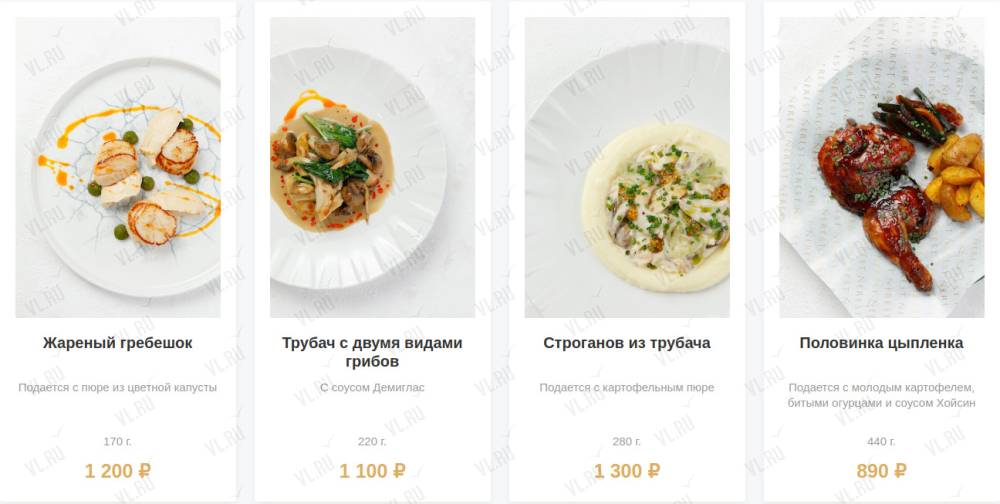The image size is (1000, 504).
Task: Click the картофельным пюре description text
Action: tap(627, 387)
